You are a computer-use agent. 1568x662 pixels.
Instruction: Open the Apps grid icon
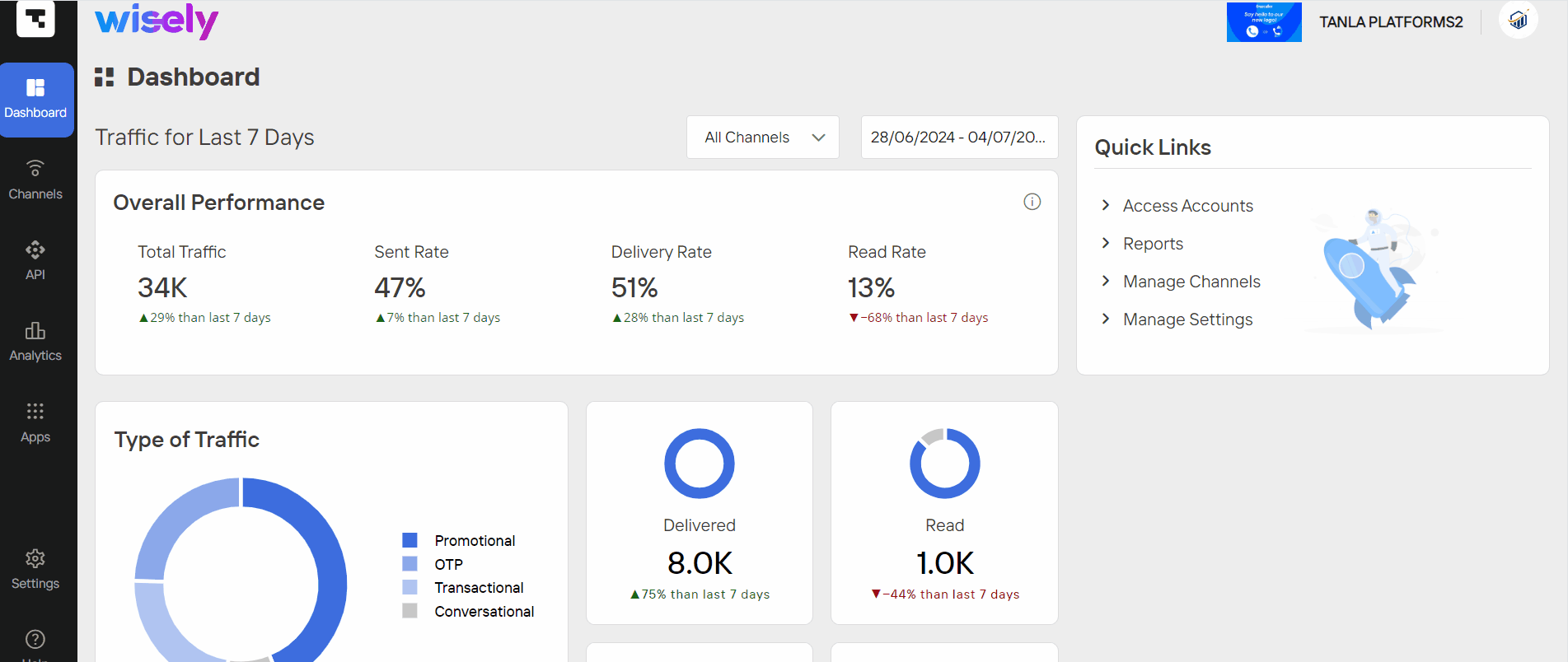coord(35,411)
